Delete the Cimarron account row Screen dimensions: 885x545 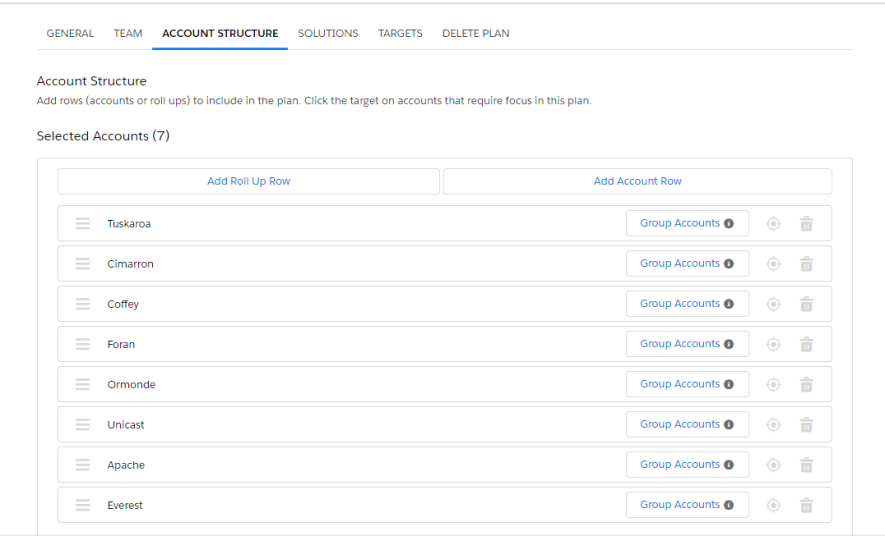pos(807,263)
